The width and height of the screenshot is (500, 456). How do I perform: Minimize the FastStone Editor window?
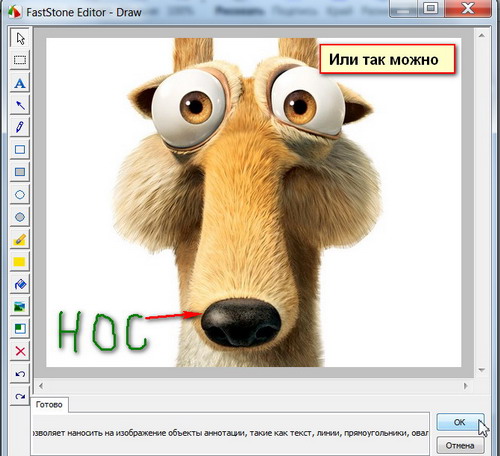(404, 9)
